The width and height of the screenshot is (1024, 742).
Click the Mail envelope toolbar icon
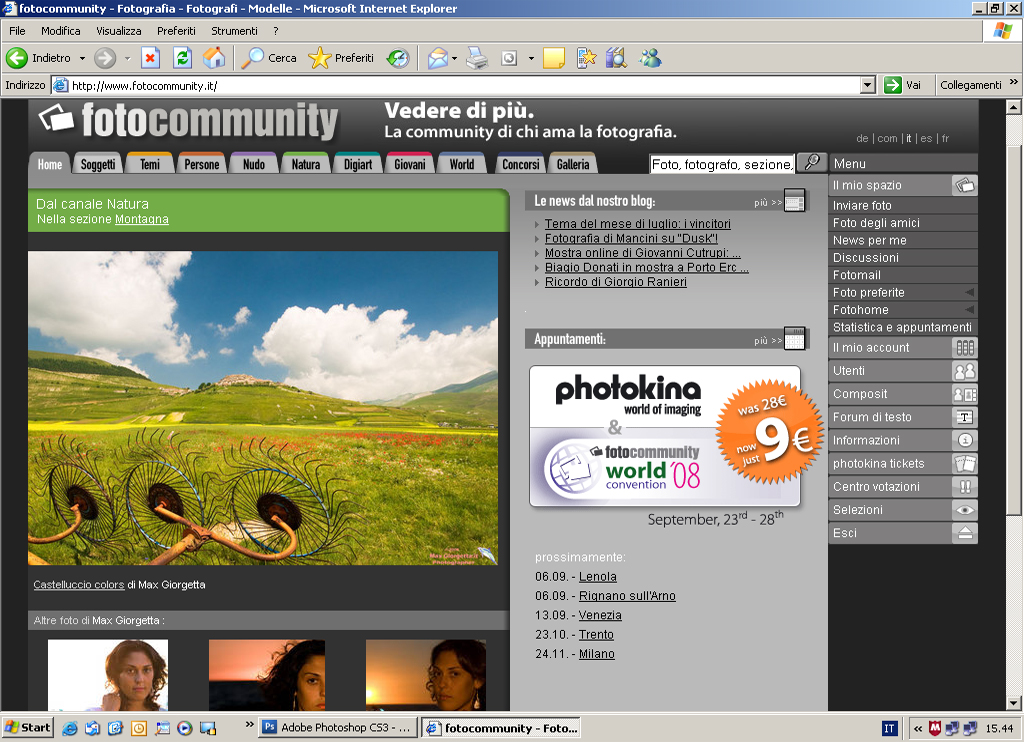pos(438,58)
